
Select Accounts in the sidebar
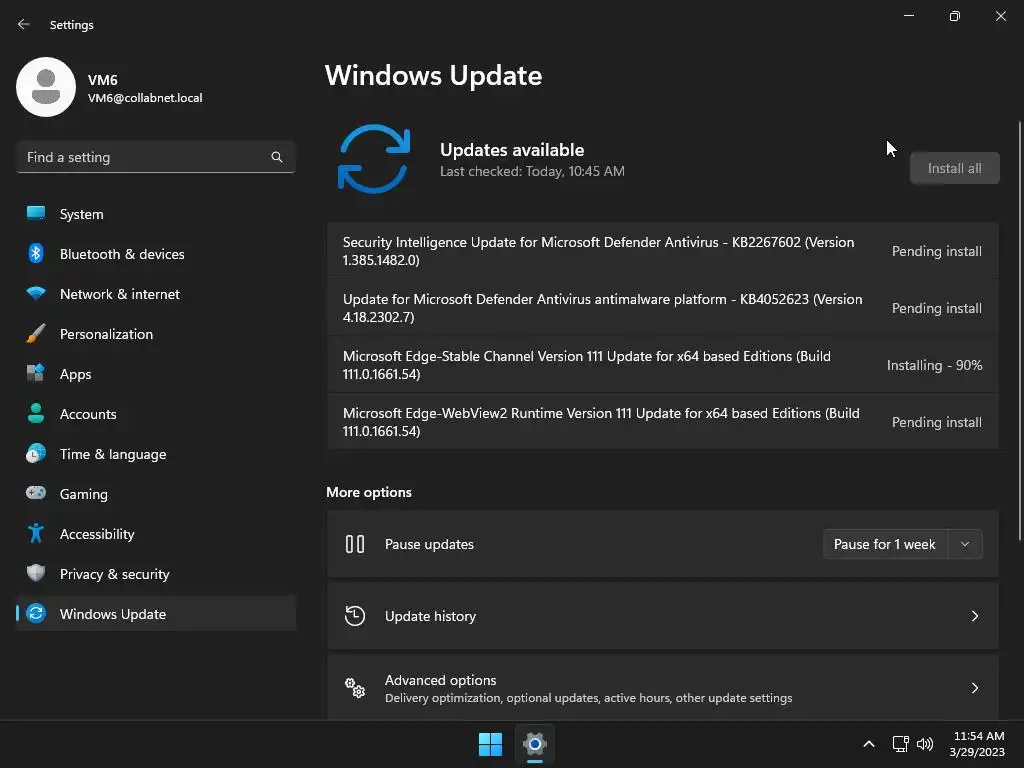155,414
